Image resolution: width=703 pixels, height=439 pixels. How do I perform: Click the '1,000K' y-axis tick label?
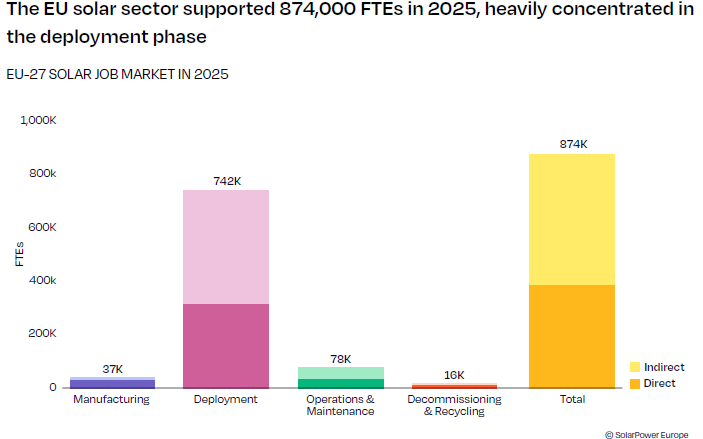coord(38,120)
